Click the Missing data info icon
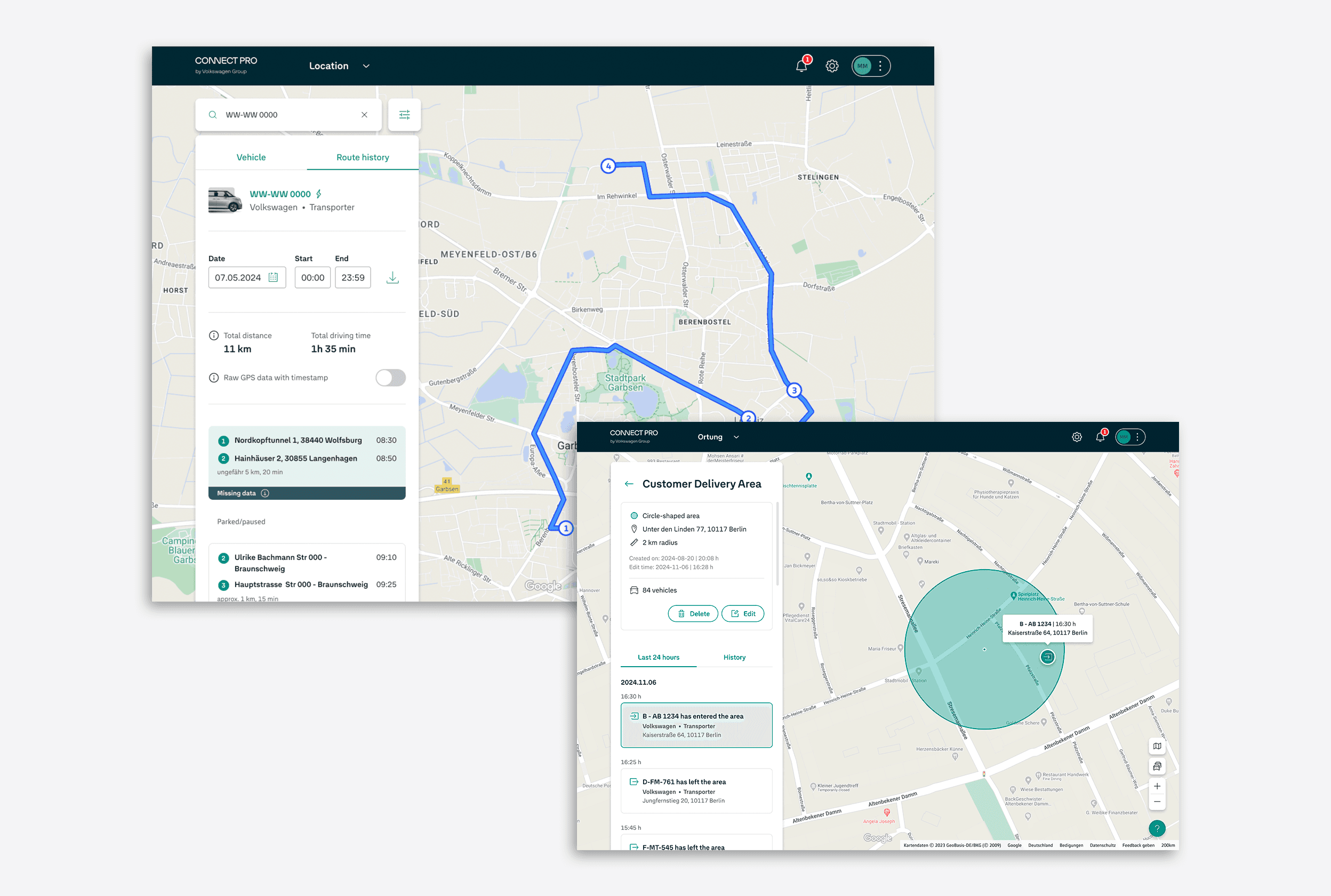1331x896 pixels. pyautogui.click(x=265, y=493)
